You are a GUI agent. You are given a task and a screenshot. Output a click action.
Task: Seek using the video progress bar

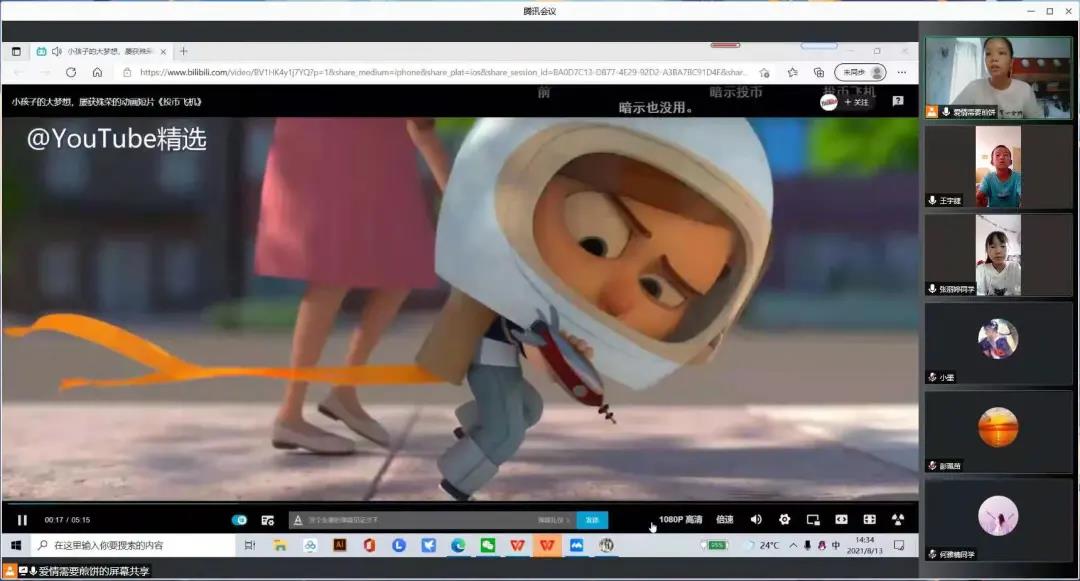click(x=460, y=503)
